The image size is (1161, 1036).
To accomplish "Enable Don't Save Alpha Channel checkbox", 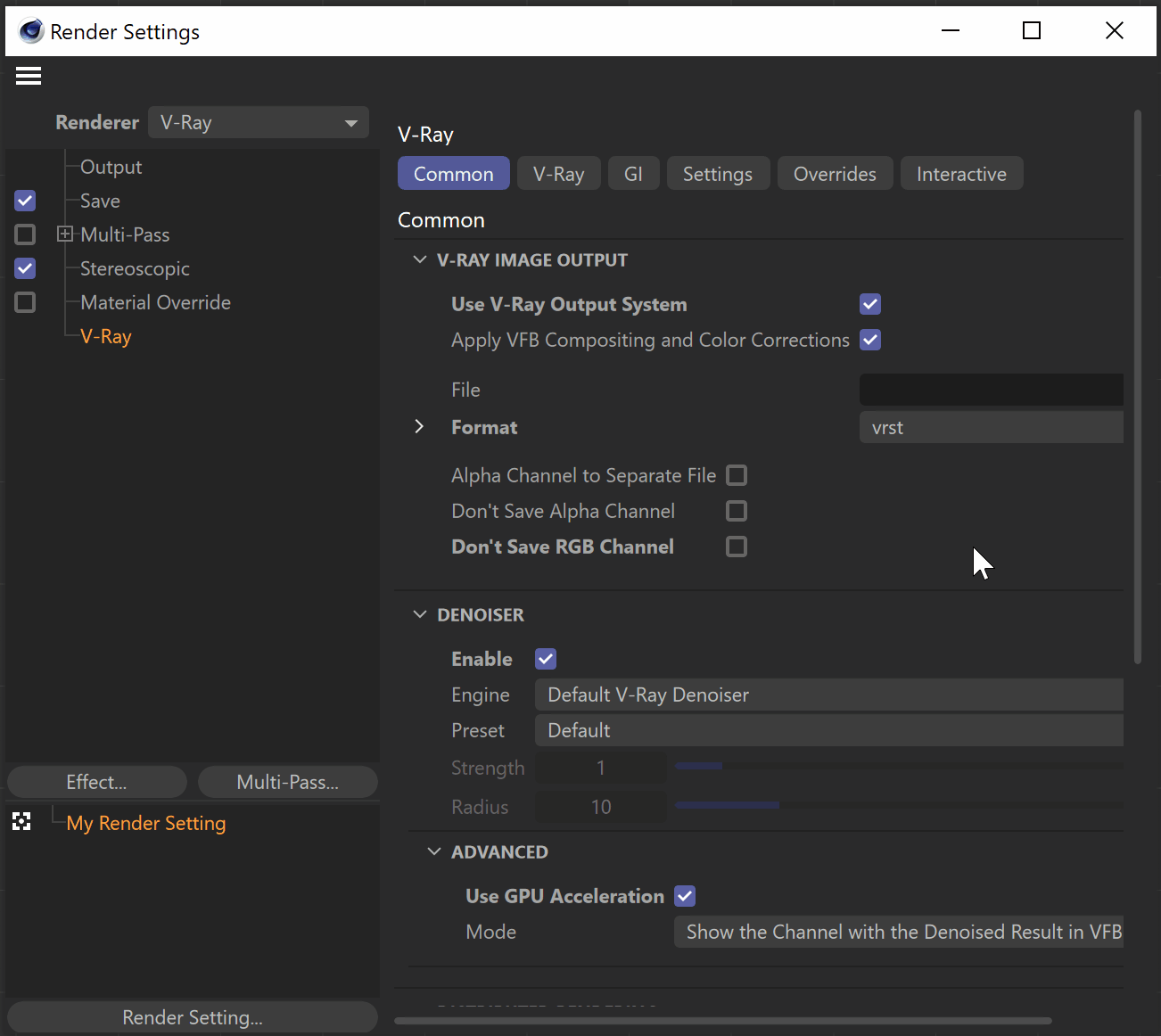I will [x=737, y=511].
